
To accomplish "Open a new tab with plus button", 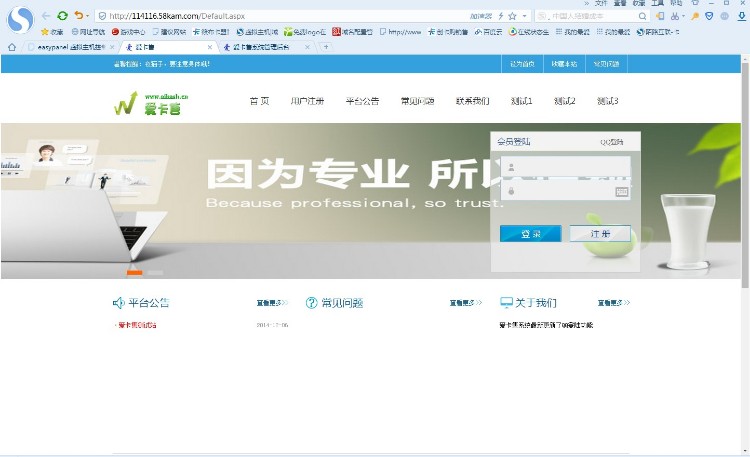I will pyautogui.click(x=326, y=47).
